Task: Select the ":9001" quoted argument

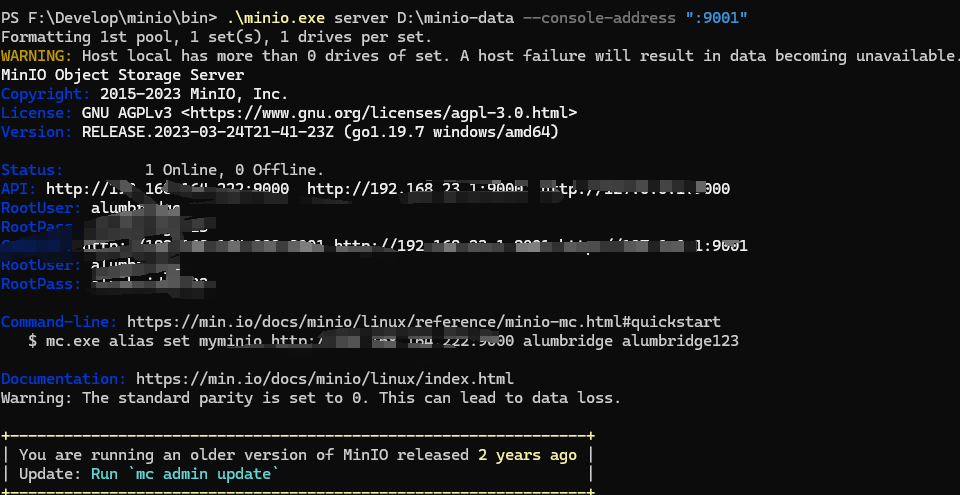Action: point(717,18)
